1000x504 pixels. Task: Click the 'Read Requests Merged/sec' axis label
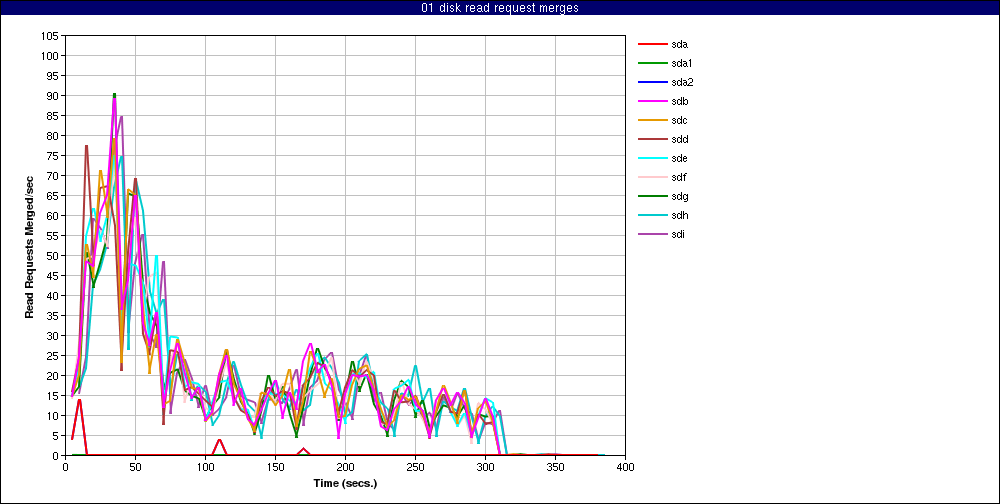point(29,246)
